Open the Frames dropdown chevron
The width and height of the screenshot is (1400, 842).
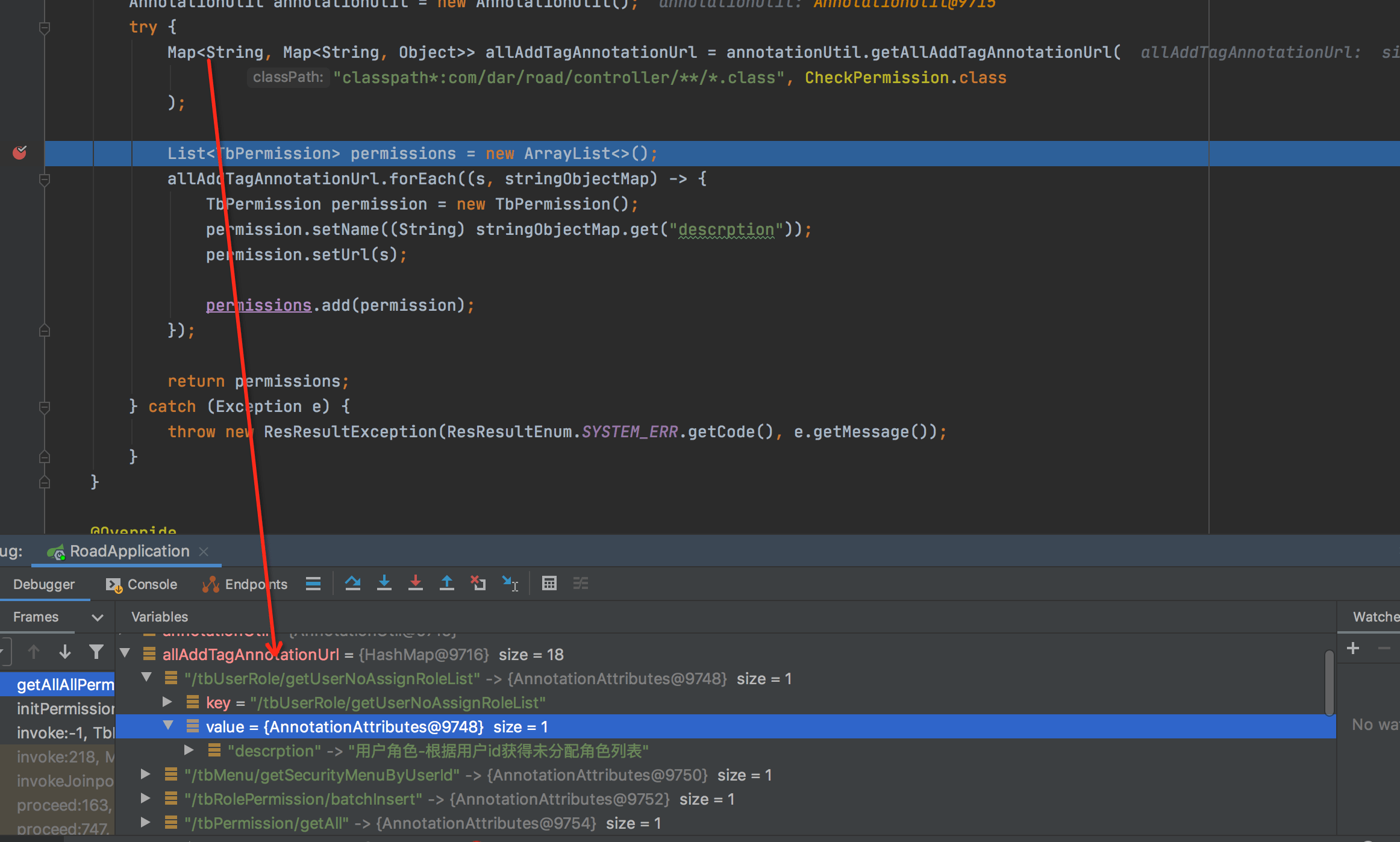pyautogui.click(x=97, y=617)
